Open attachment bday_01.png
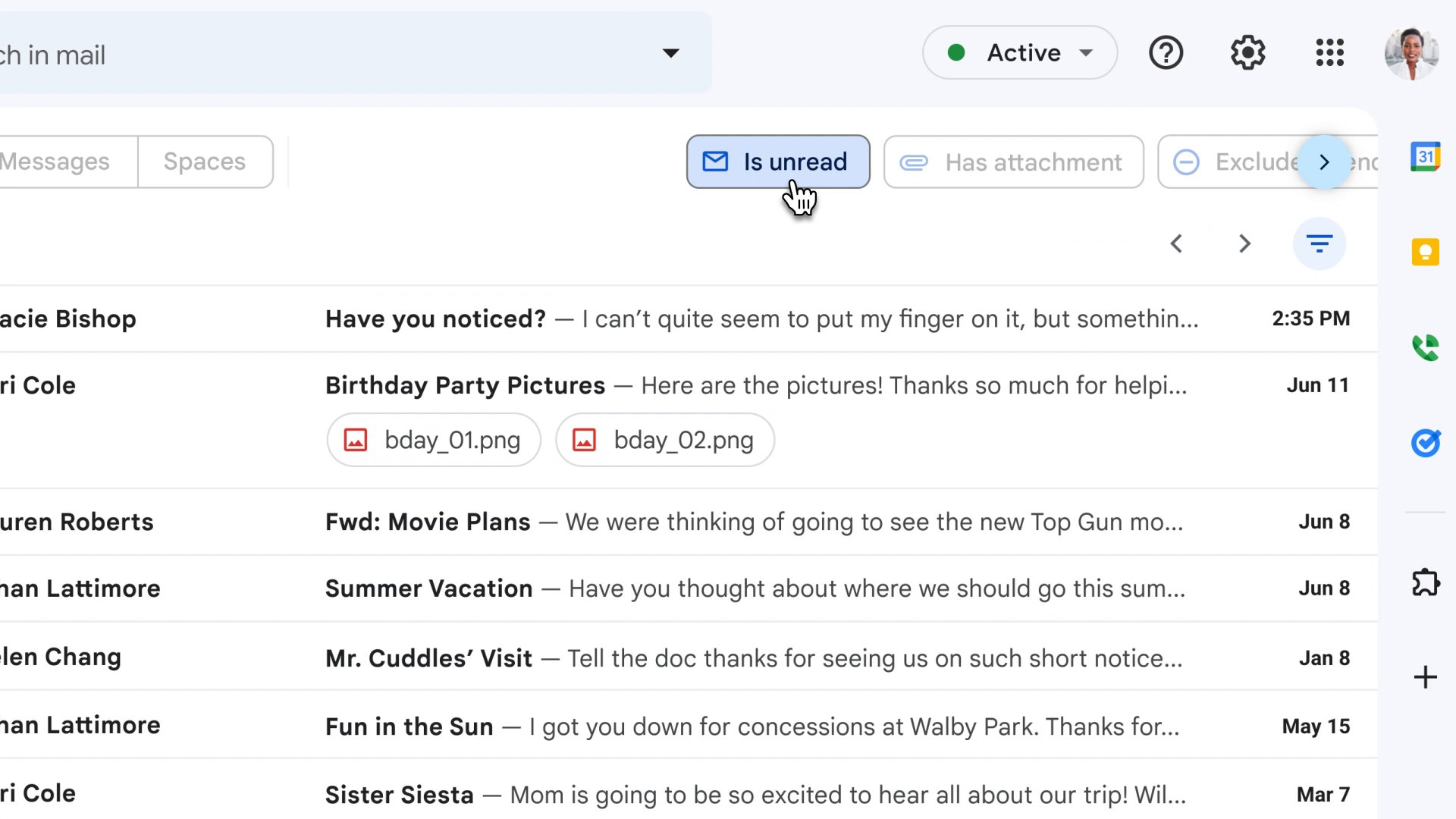Viewport: 1456px width, 819px height. [x=434, y=440]
